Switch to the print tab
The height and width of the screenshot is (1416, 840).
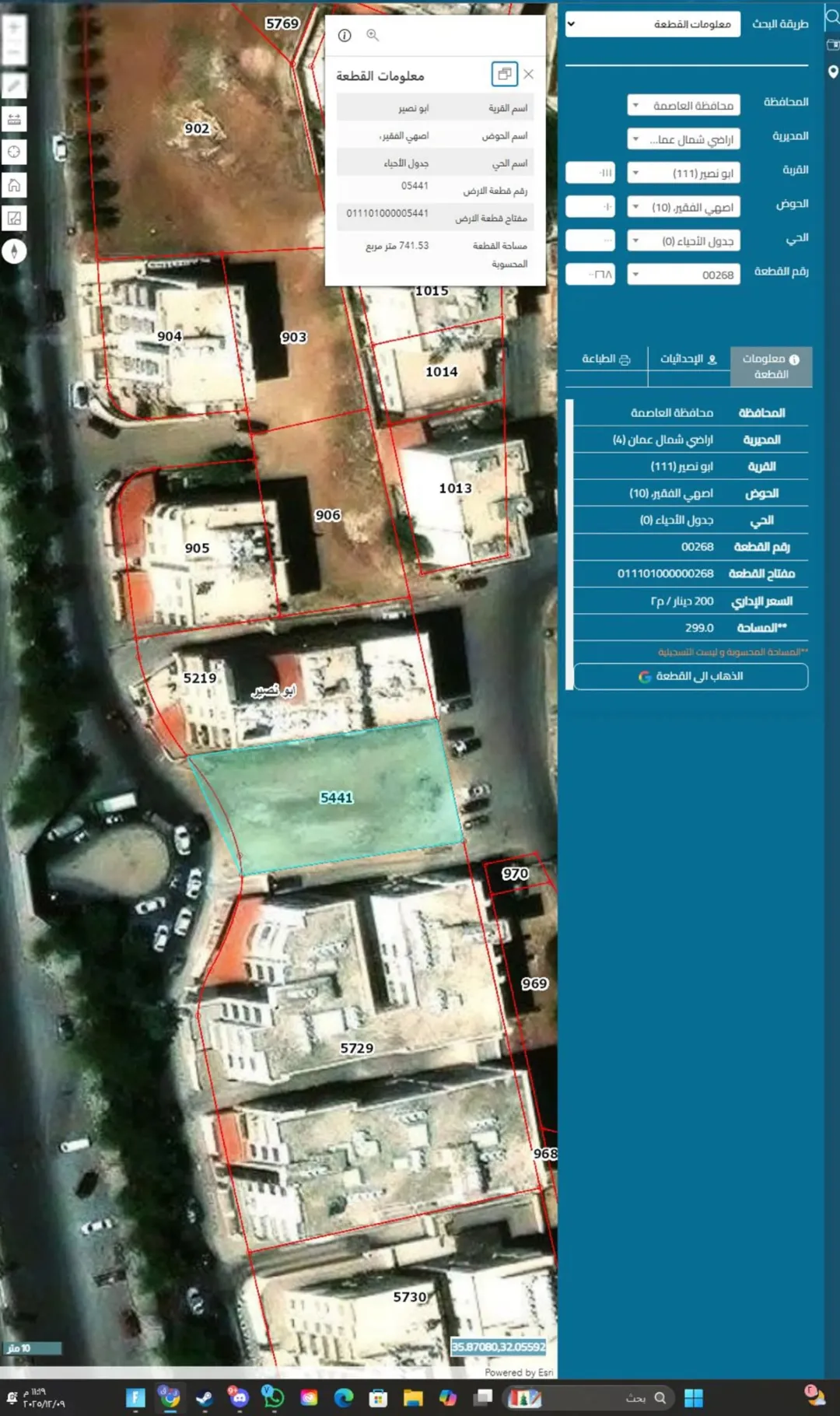606,359
